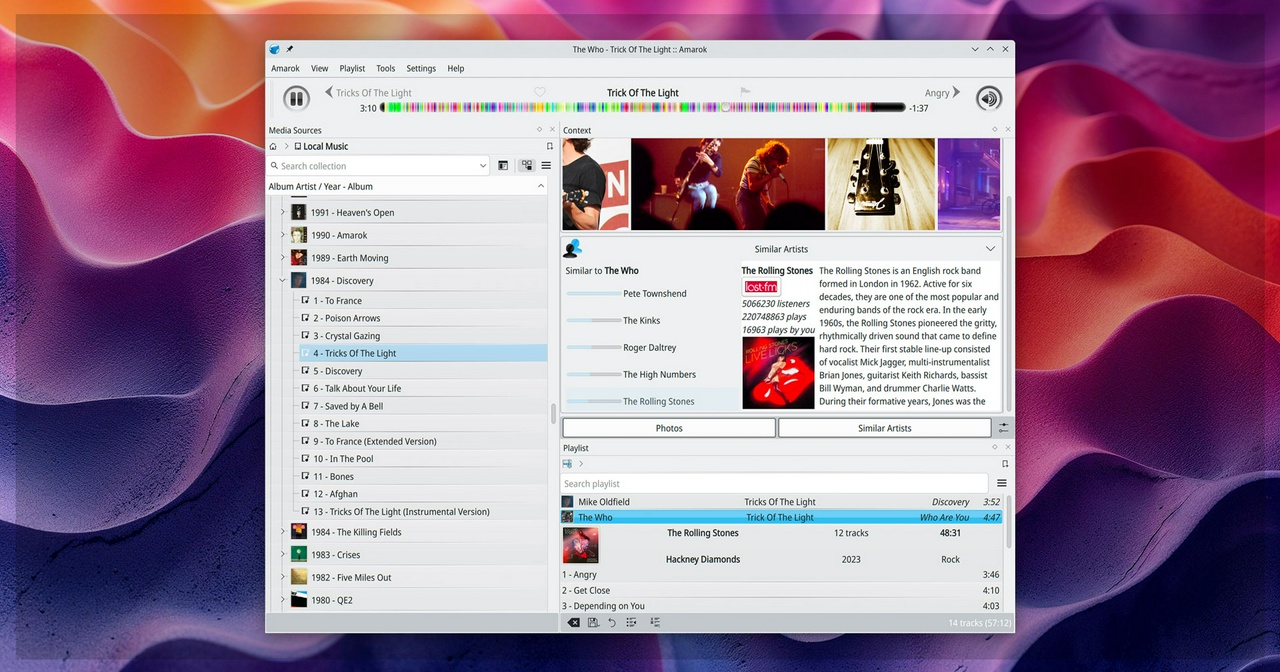Open the Playlist menu

point(352,69)
